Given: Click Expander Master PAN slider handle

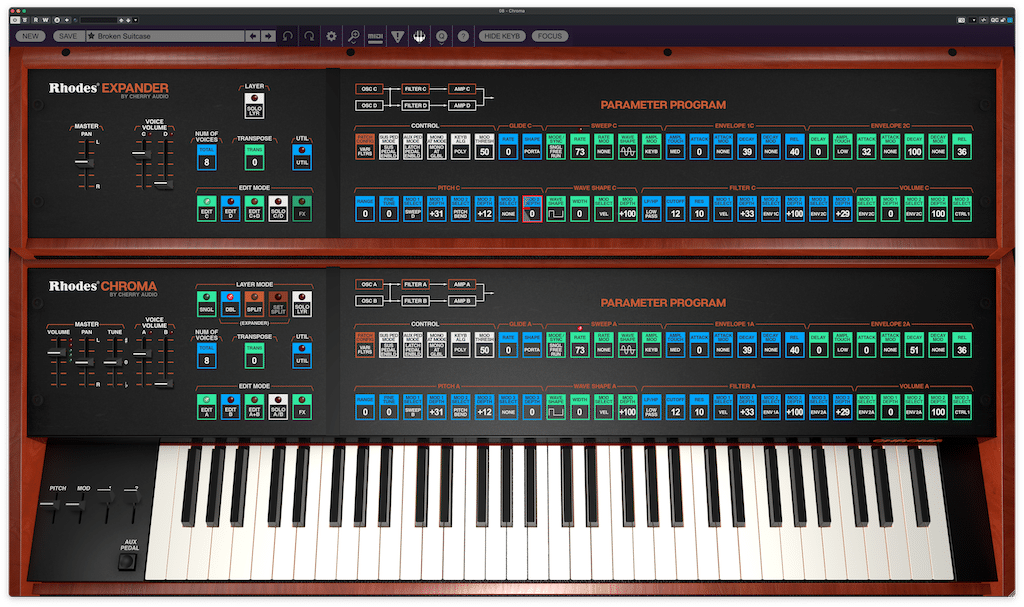Looking at the screenshot, I should (x=85, y=163).
